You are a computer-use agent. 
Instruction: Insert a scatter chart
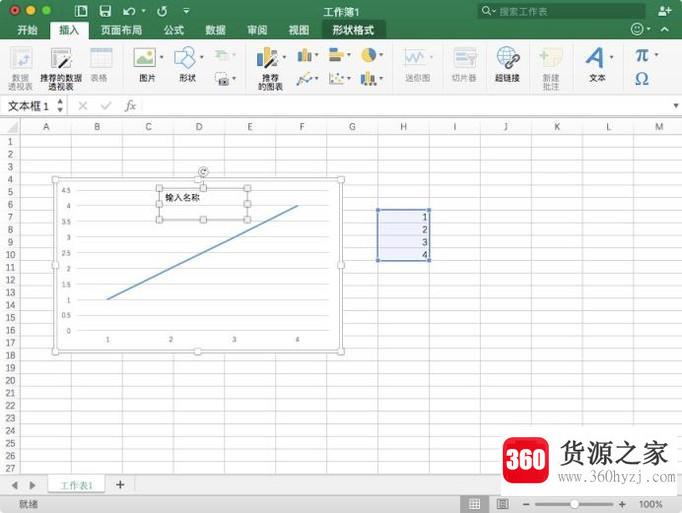tap(337, 79)
